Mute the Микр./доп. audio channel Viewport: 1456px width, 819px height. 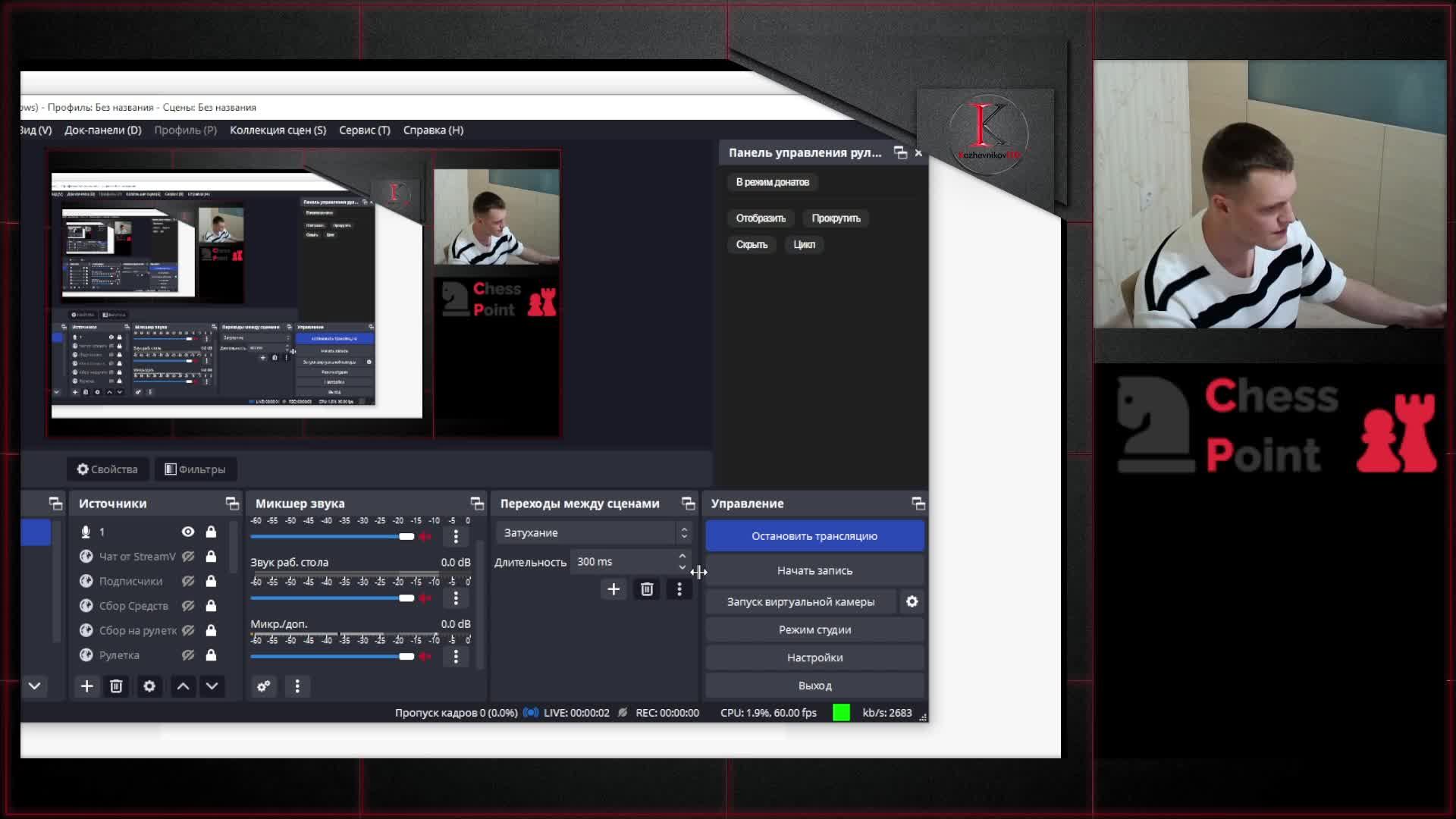425,657
